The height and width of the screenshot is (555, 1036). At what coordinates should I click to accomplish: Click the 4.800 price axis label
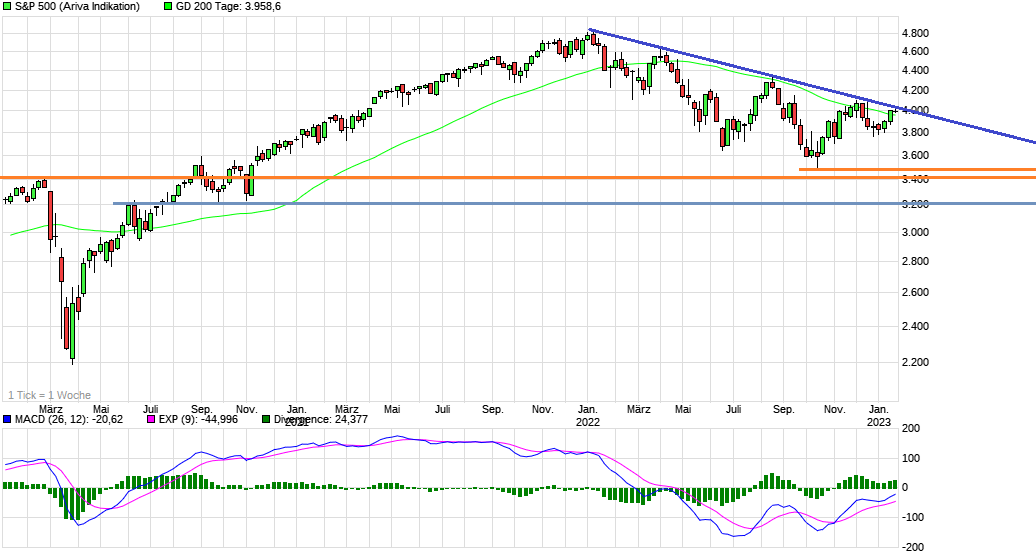[915, 33]
